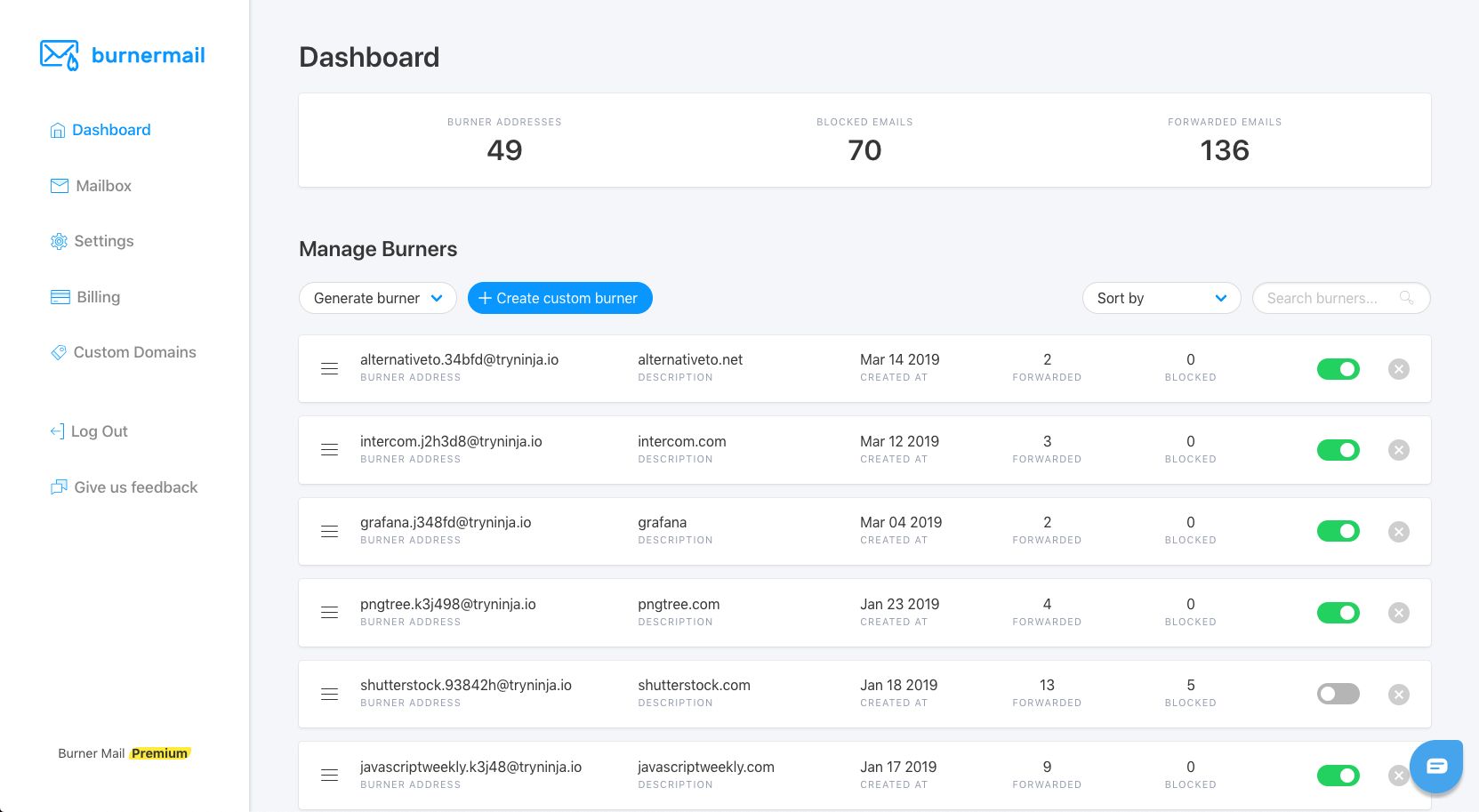Disable the javascriptweekly burner toggle

1338,776
